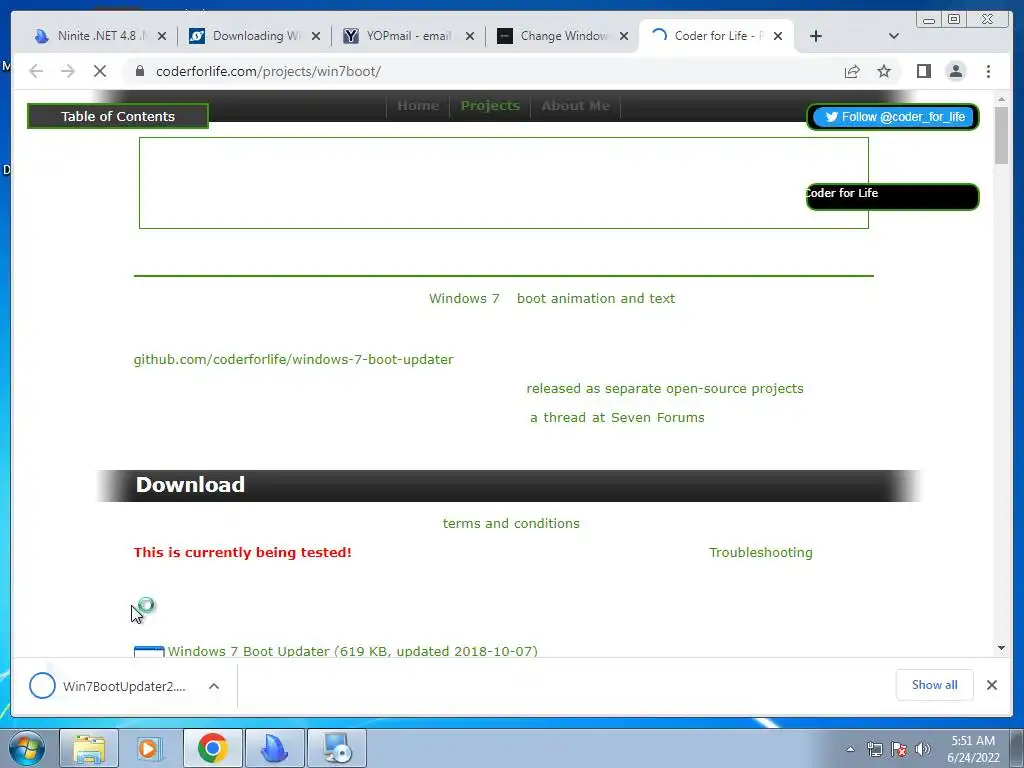
Task: Switch to the Change Windows tab
Action: click(x=563, y=36)
